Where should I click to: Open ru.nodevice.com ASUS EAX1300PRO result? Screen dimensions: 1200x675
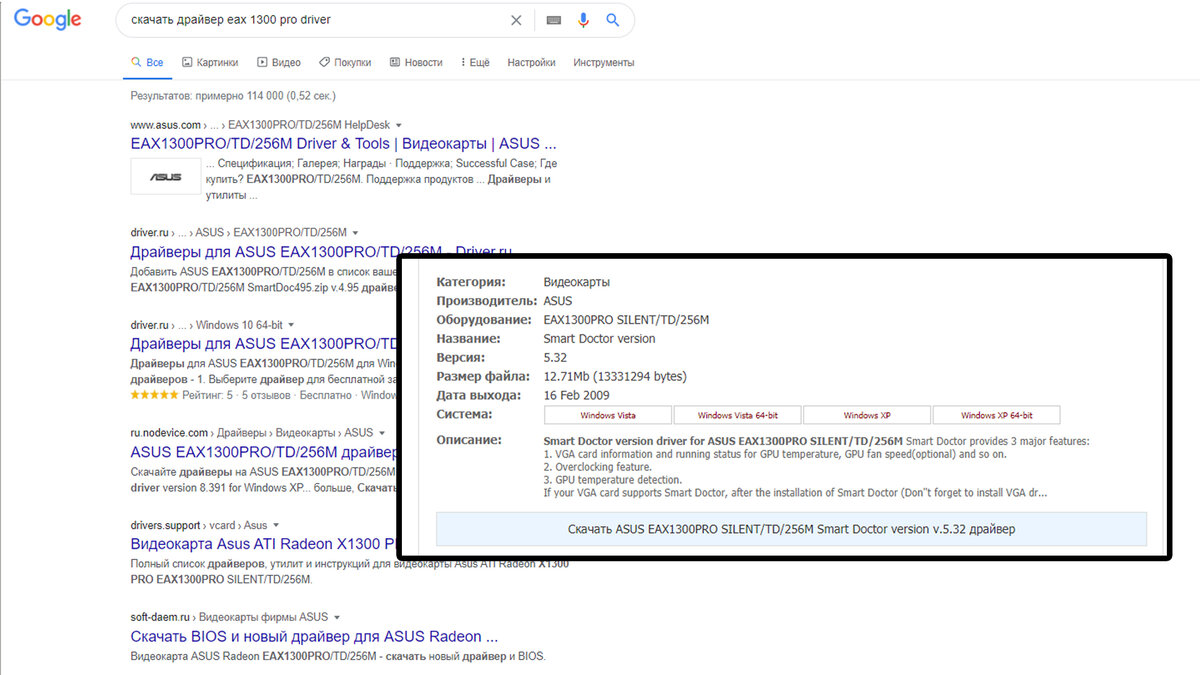pos(264,452)
